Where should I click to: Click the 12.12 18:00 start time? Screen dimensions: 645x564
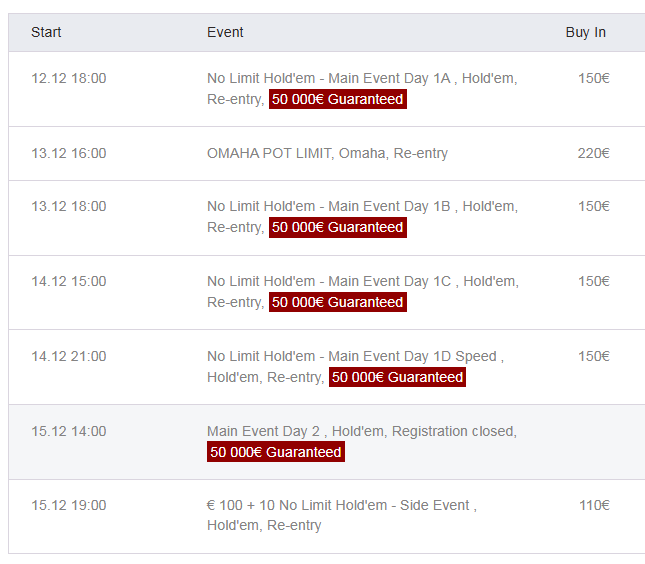coord(68,78)
